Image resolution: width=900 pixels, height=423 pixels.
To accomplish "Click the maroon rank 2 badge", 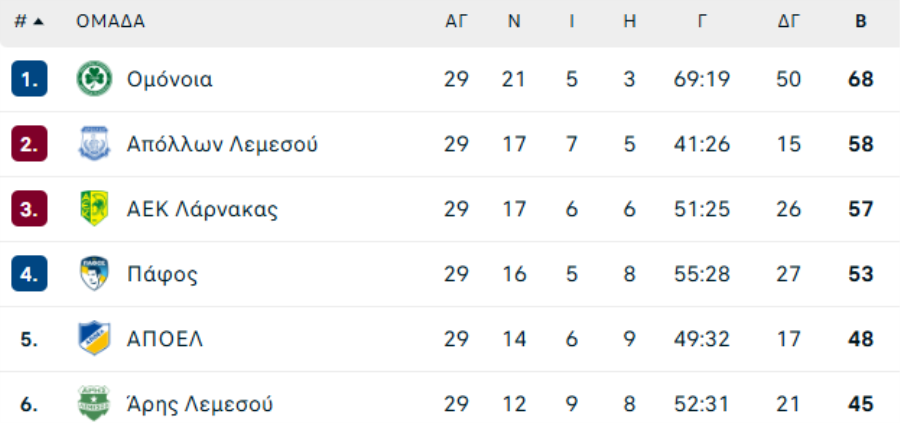I will pos(29,144).
